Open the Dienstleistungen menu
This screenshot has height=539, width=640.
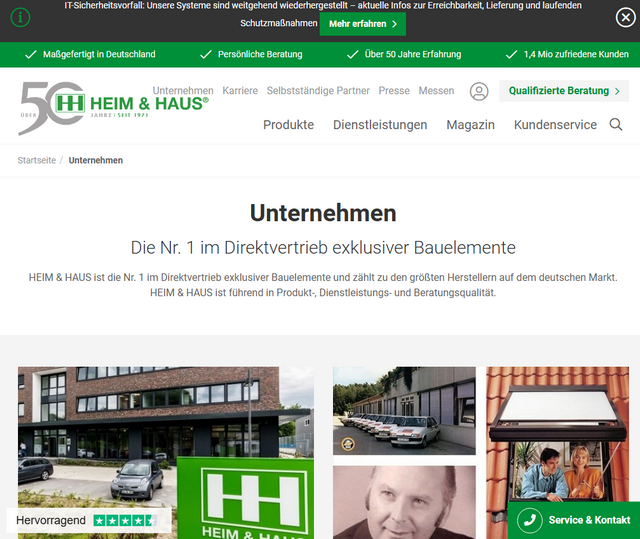tap(380, 124)
